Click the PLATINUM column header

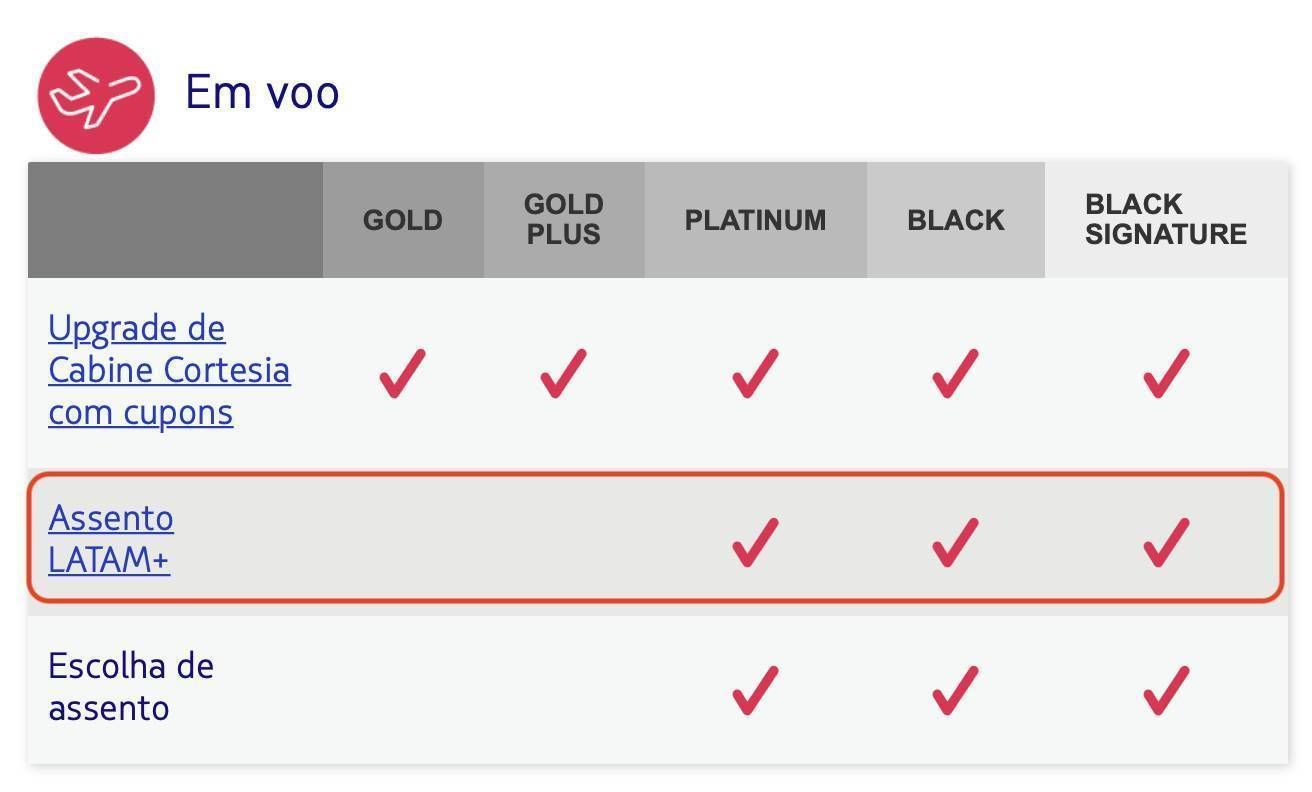click(756, 220)
